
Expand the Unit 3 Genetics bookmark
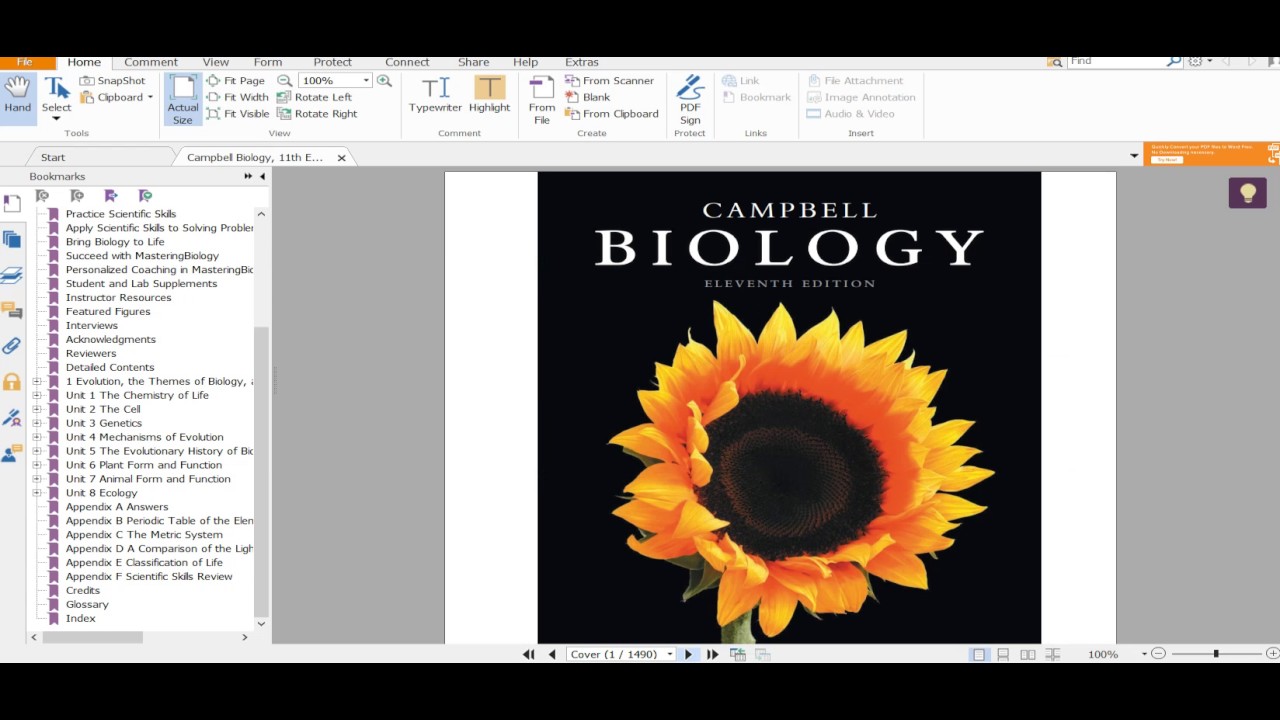[37, 423]
